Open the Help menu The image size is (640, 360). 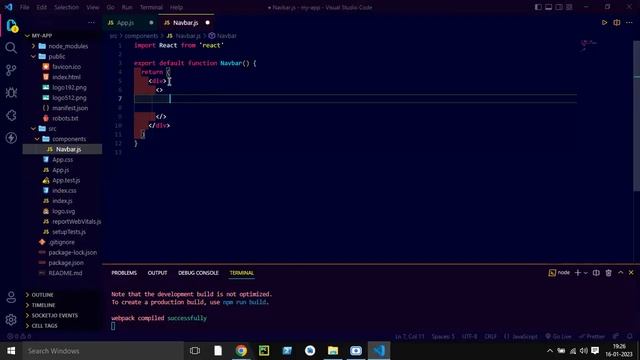pyautogui.click(x=176, y=7)
